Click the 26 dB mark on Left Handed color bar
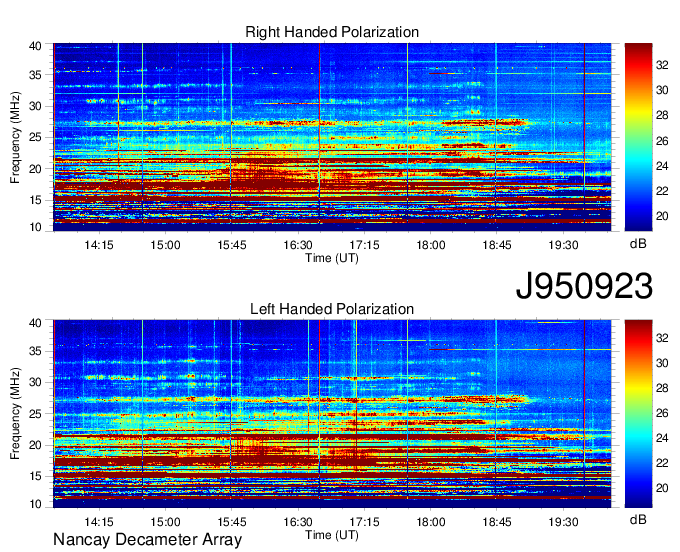 [662, 413]
